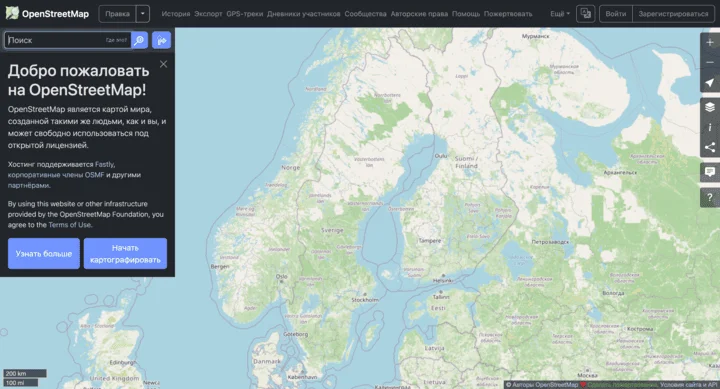Zoom in with the plus icon
The height and width of the screenshot is (389, 720).
coord(710,42)
